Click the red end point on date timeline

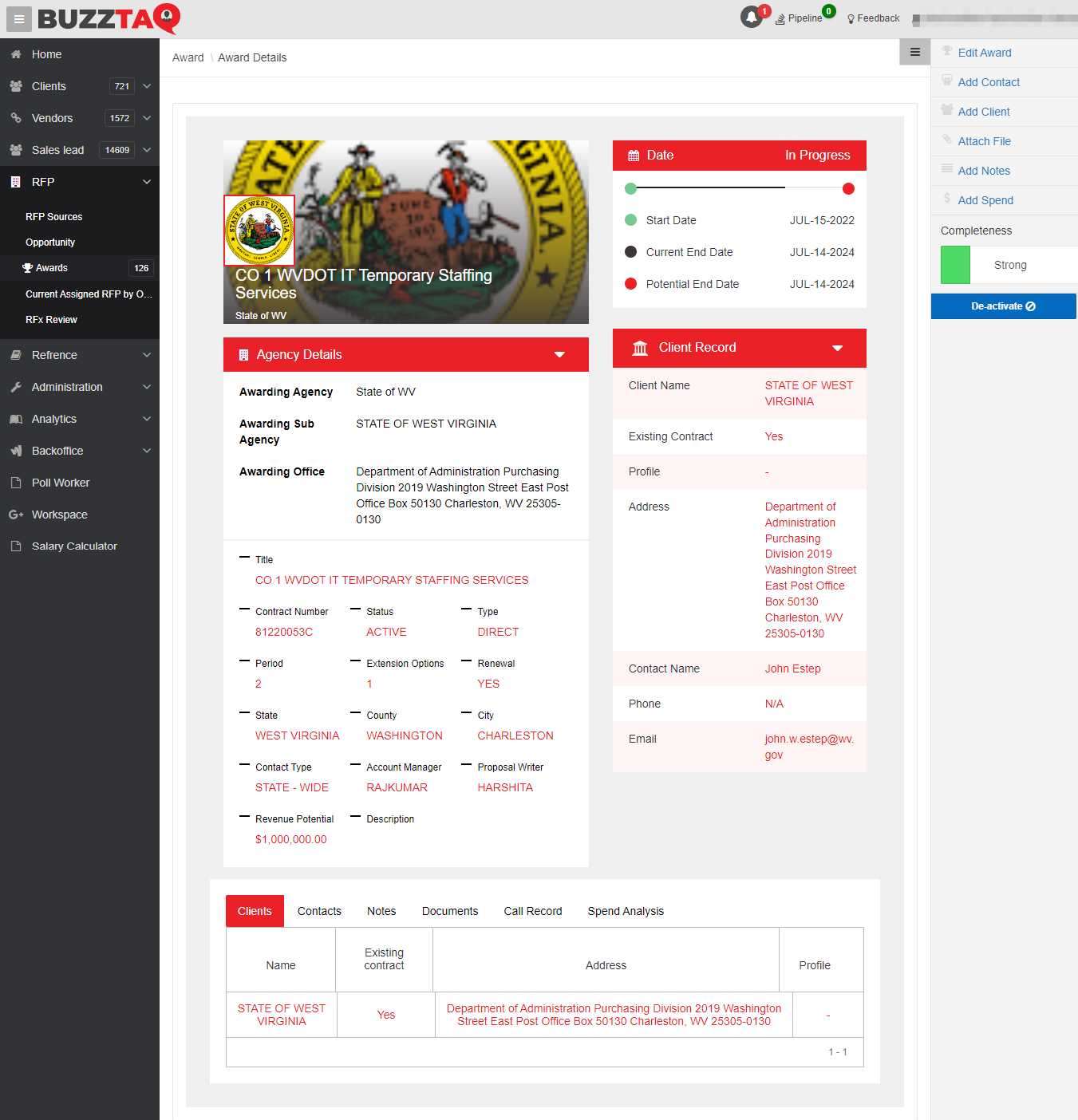point(848,188)
